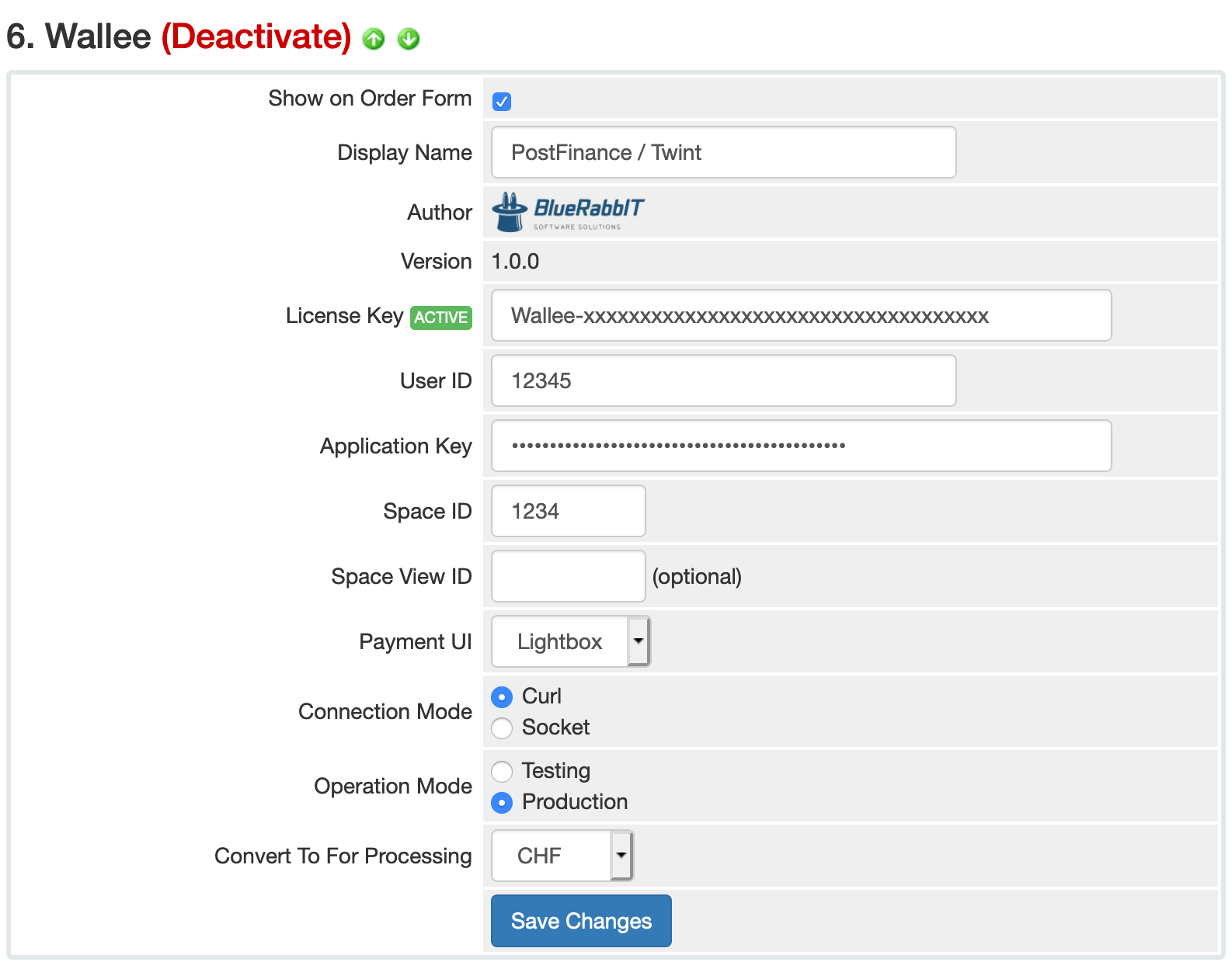The height and width of the screenshot is (969, 1232).
Task: Click the green move-down arrow icon
Action: (409, 39)
